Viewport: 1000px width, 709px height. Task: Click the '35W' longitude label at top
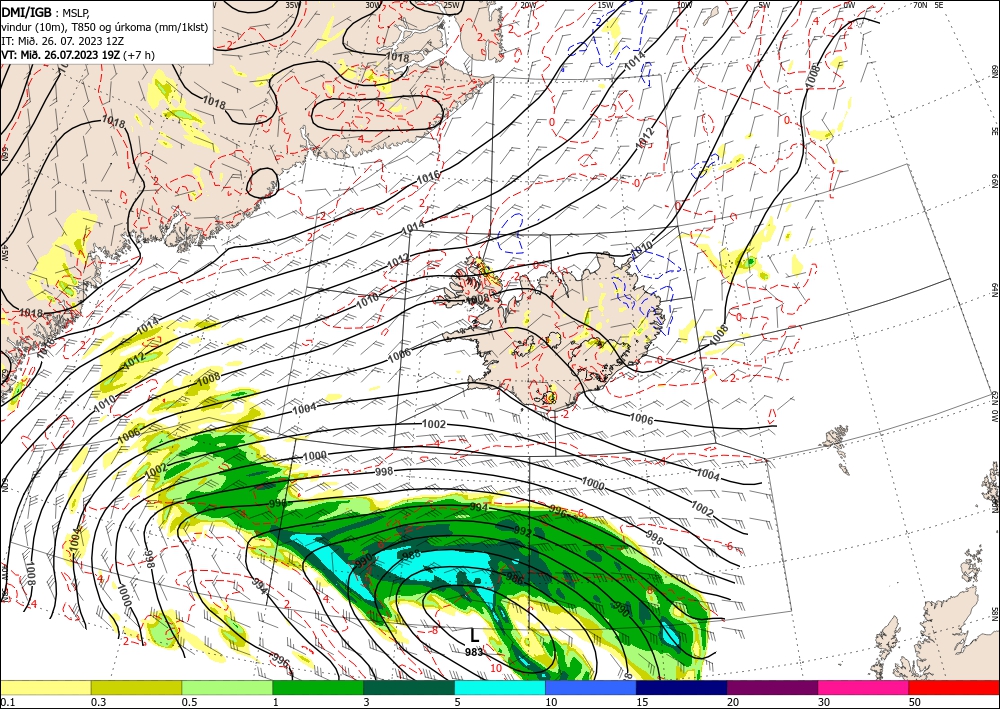point(293,5)
